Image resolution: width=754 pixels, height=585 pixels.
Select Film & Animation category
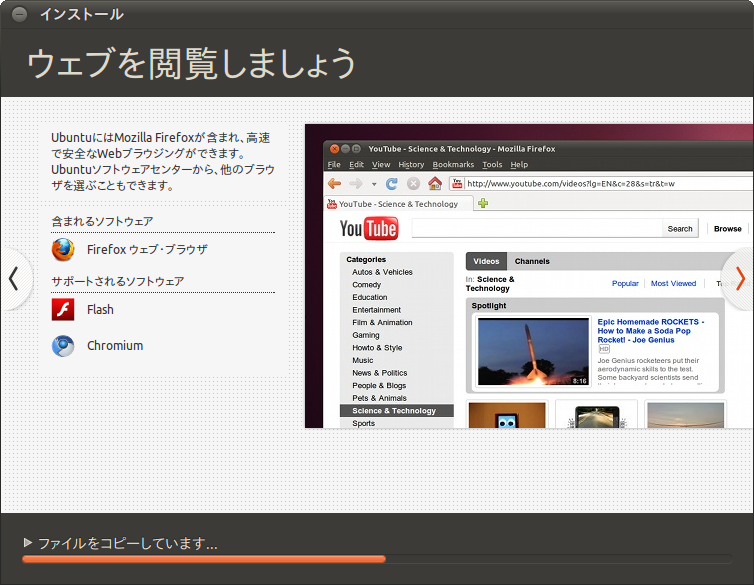click(x=382, y=322)
